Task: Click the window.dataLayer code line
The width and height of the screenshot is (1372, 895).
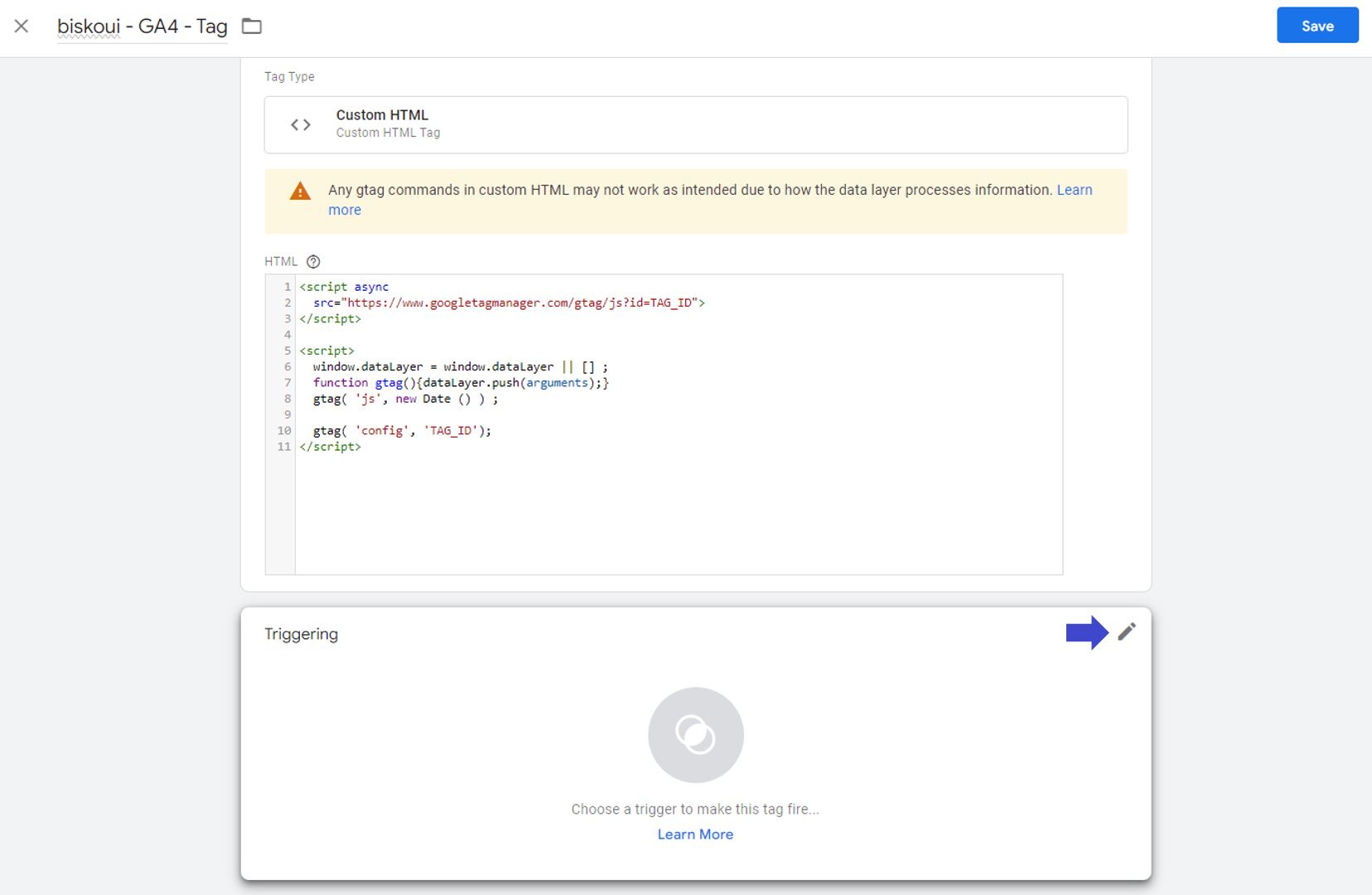Action: 460,366
